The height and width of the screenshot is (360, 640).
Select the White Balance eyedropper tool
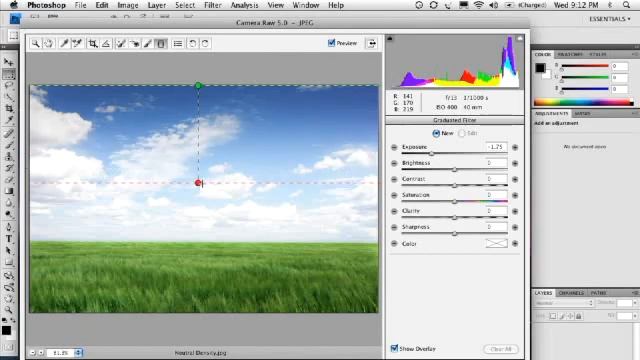point(64,43)
